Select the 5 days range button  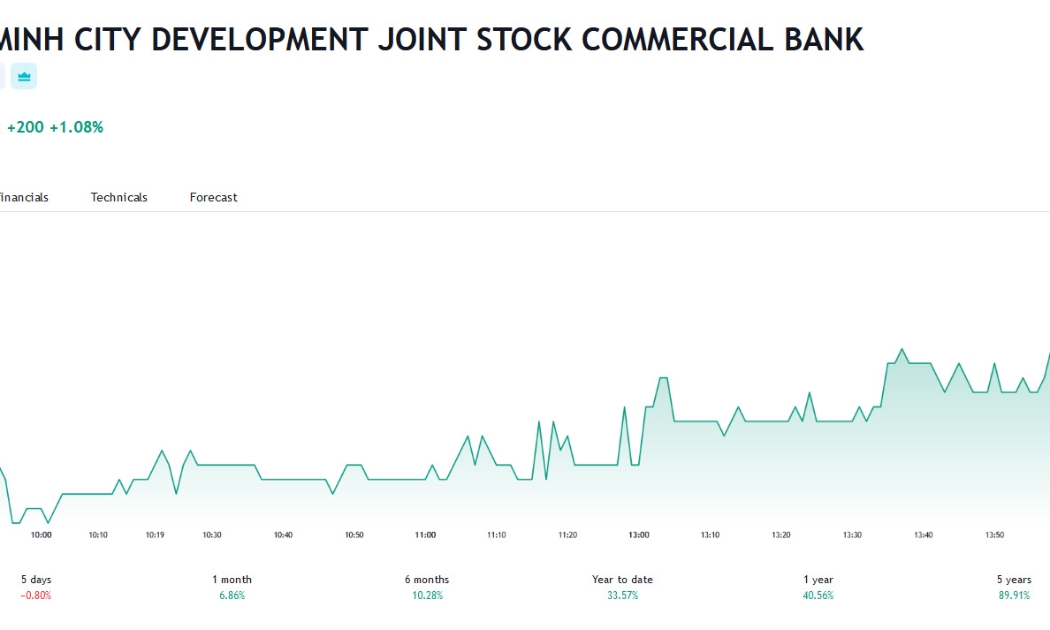(36, 587)
